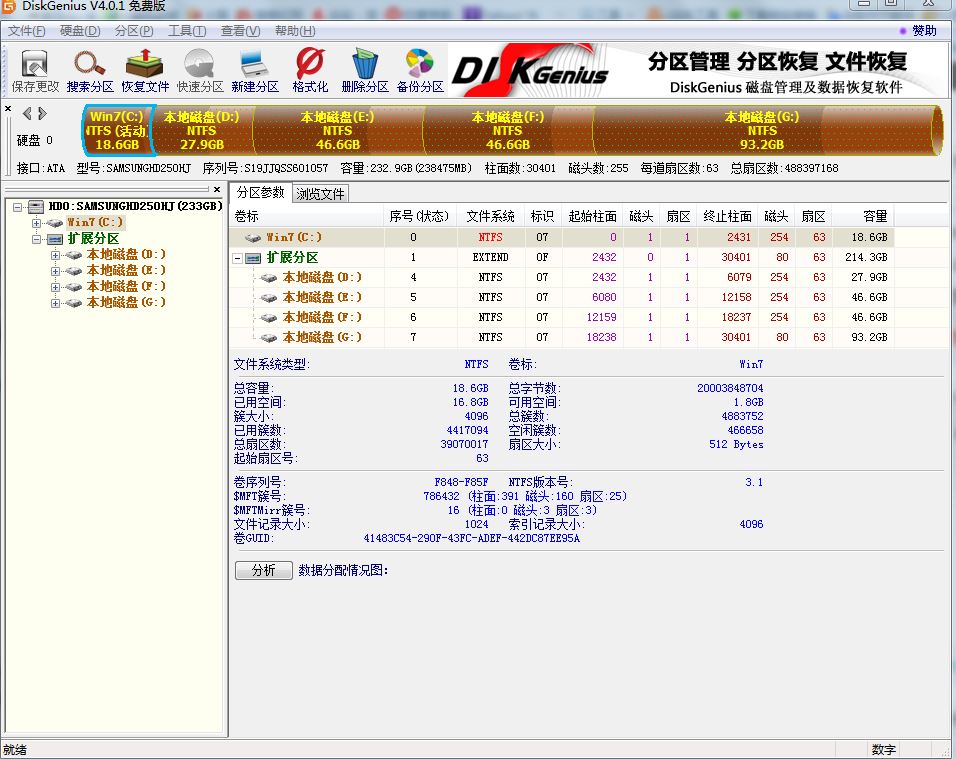Click the 赞助 sponsor link
956x759 pixels.
click(x=918, y=31)
